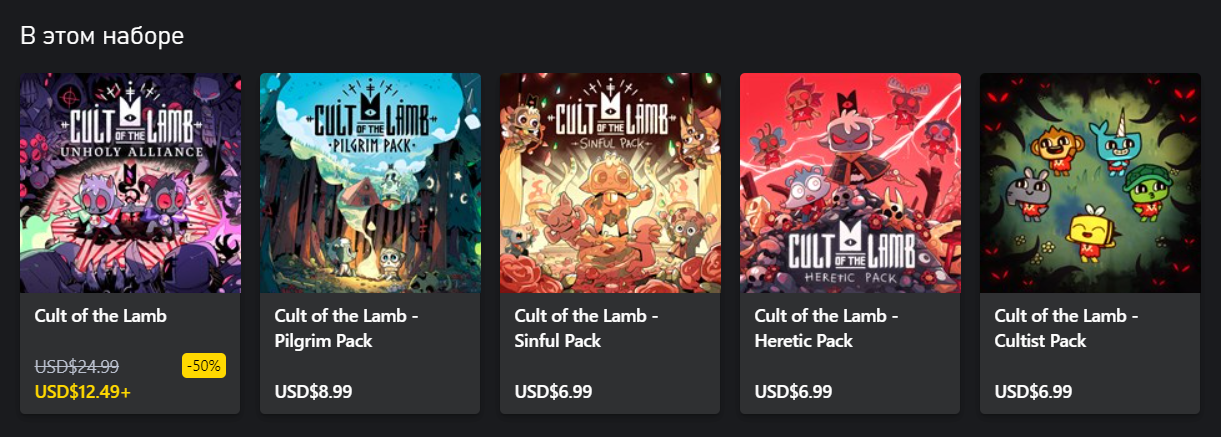Screen dimensions: 1221x437
Task: Click the yellow -50% discount badge
Action: (204, 366)
